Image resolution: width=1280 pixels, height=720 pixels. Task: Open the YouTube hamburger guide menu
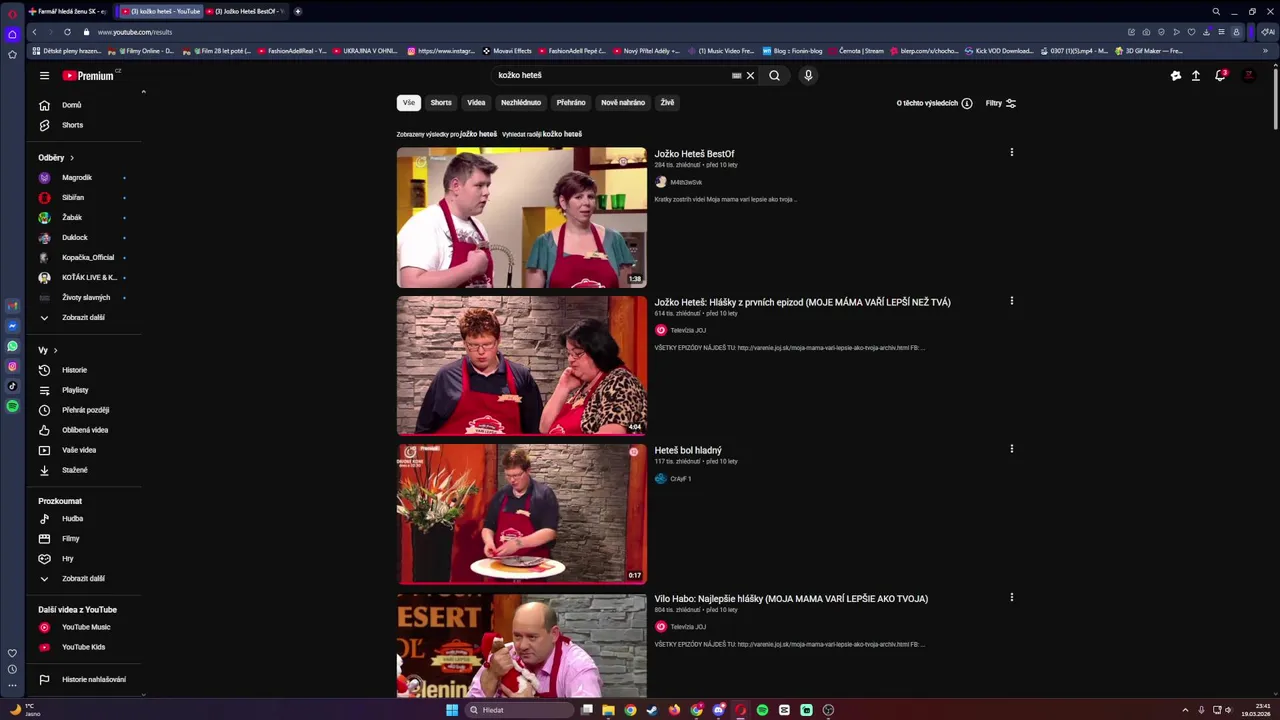[44, 75]
